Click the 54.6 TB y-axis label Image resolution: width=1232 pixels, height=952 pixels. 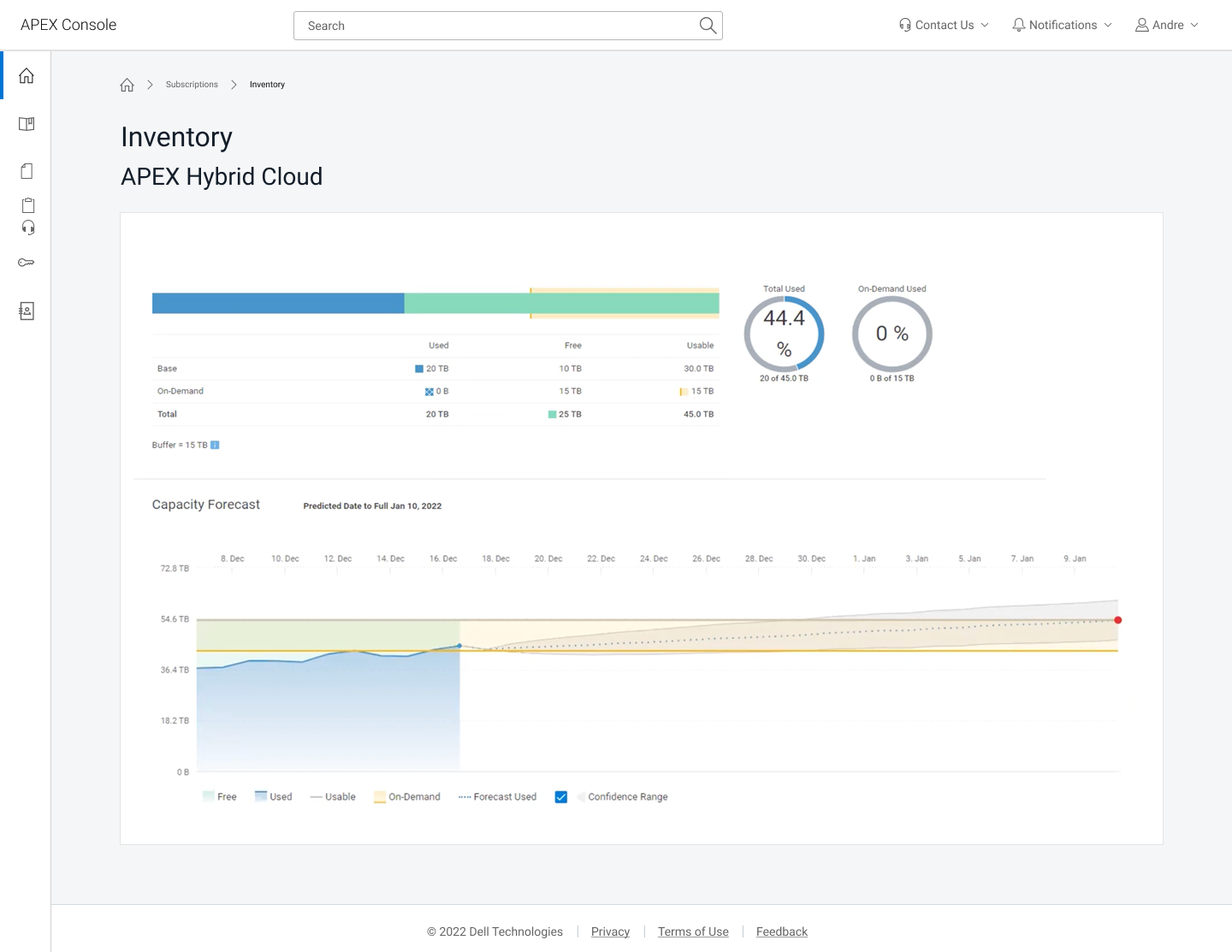[175, 619]
